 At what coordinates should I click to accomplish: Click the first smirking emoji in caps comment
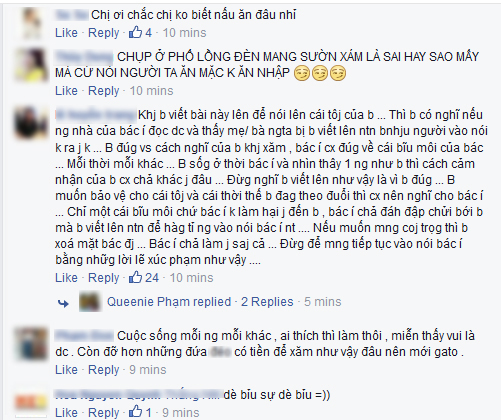coord(302,74)
